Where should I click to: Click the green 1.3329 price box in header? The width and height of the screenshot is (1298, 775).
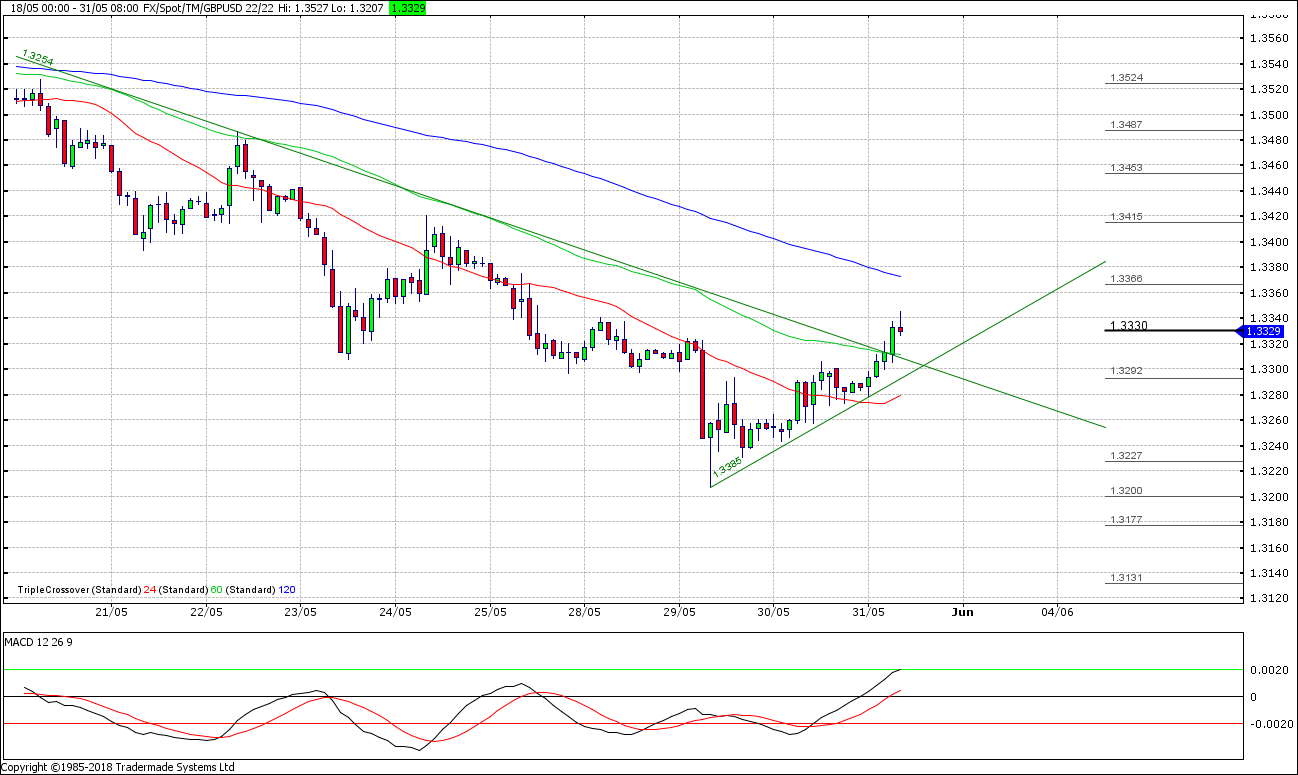point(408,7)
